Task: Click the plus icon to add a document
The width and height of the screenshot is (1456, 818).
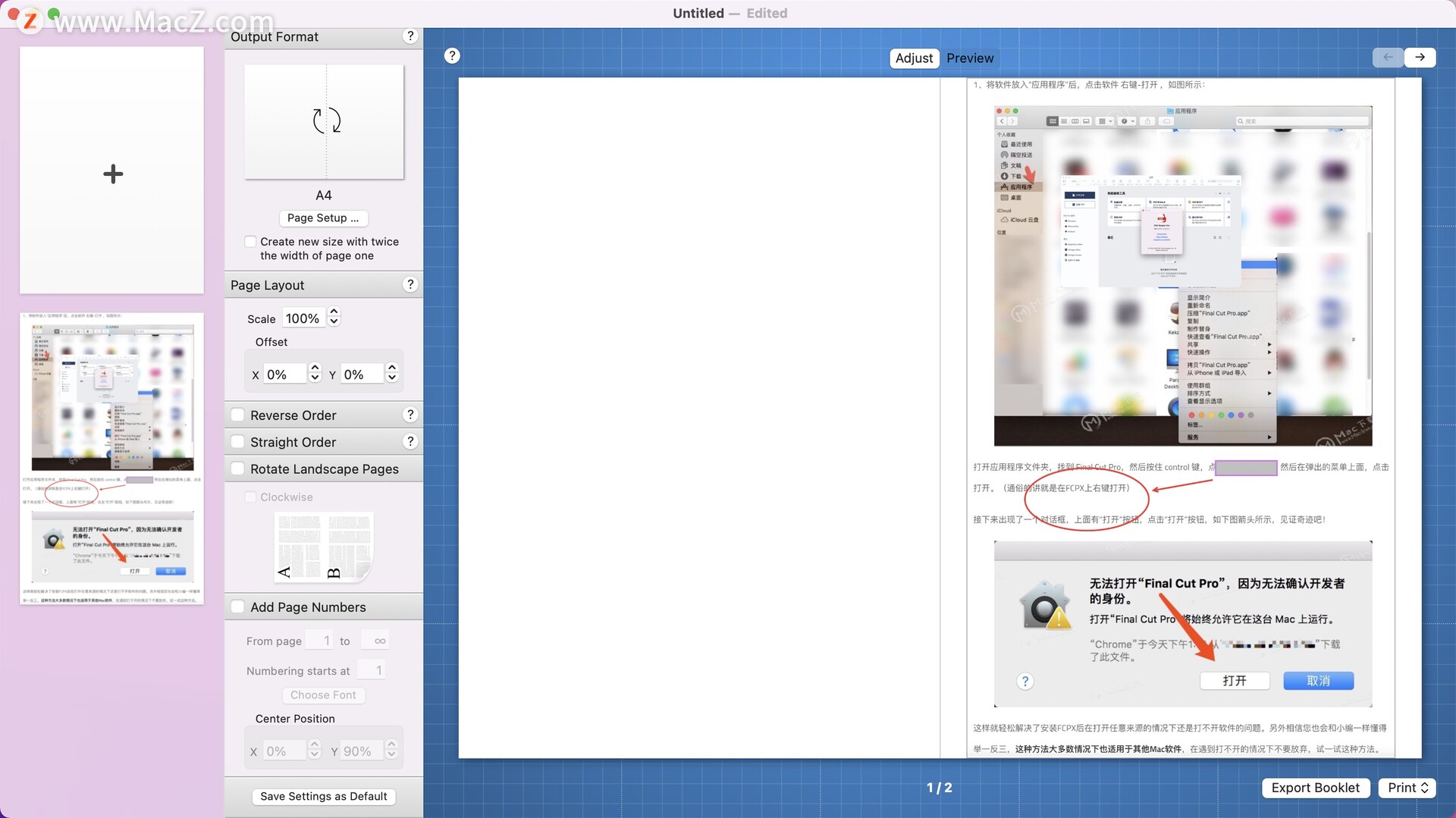Action: tap(112, 174)
